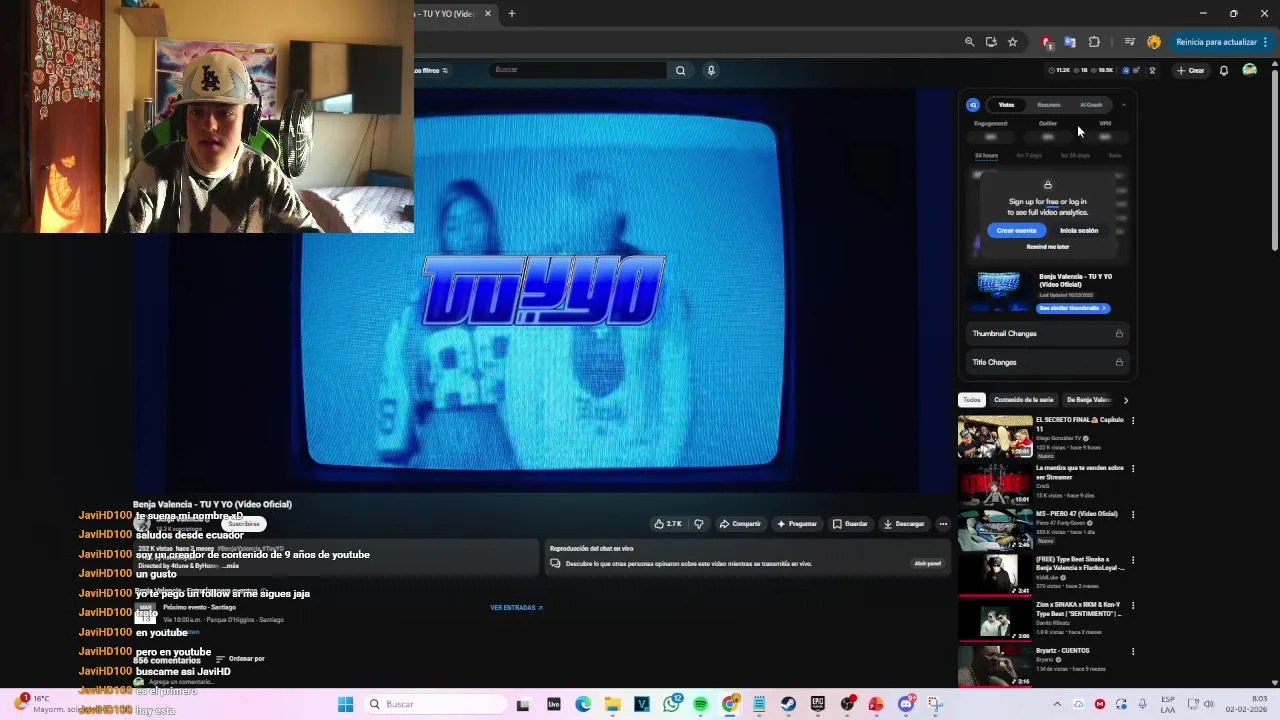Click the Inicia sesión button

1079,230
